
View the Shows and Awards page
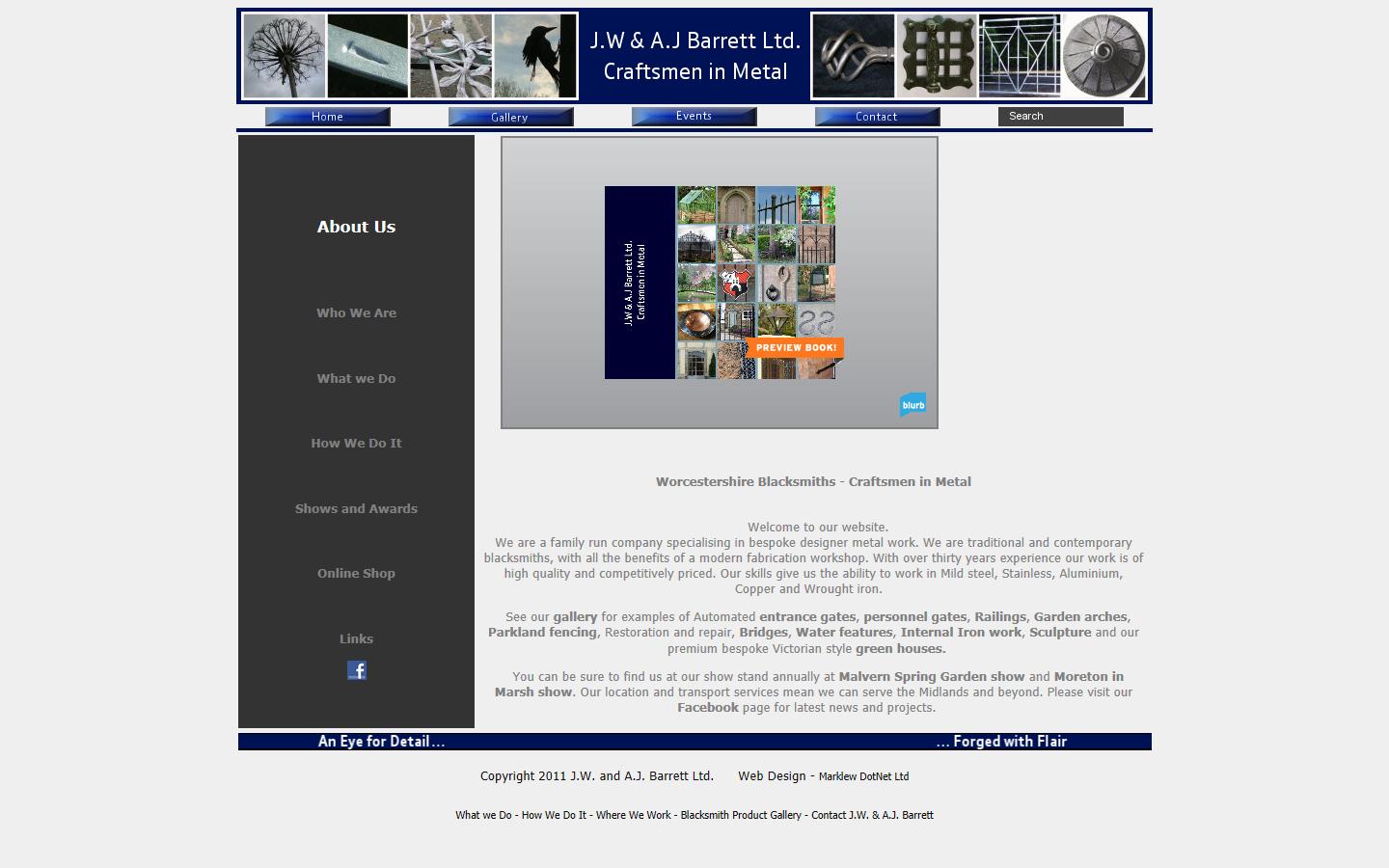click(356, 508)
